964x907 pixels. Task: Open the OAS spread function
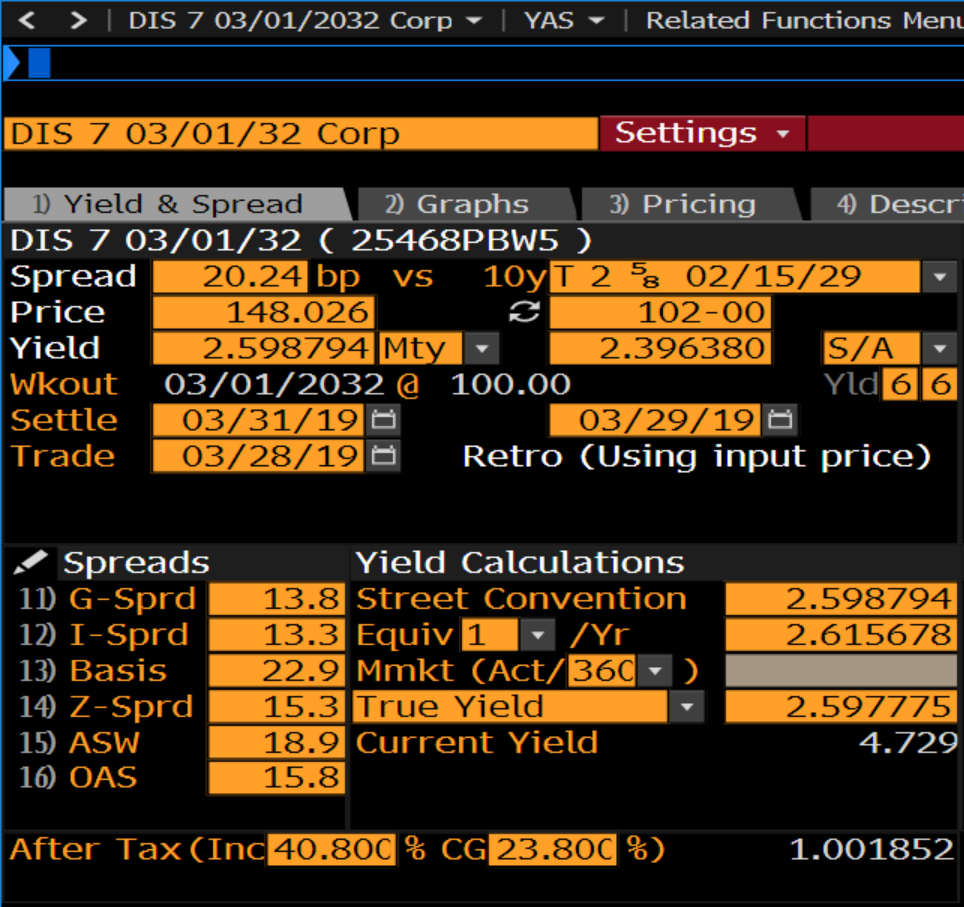click(78, 777)
